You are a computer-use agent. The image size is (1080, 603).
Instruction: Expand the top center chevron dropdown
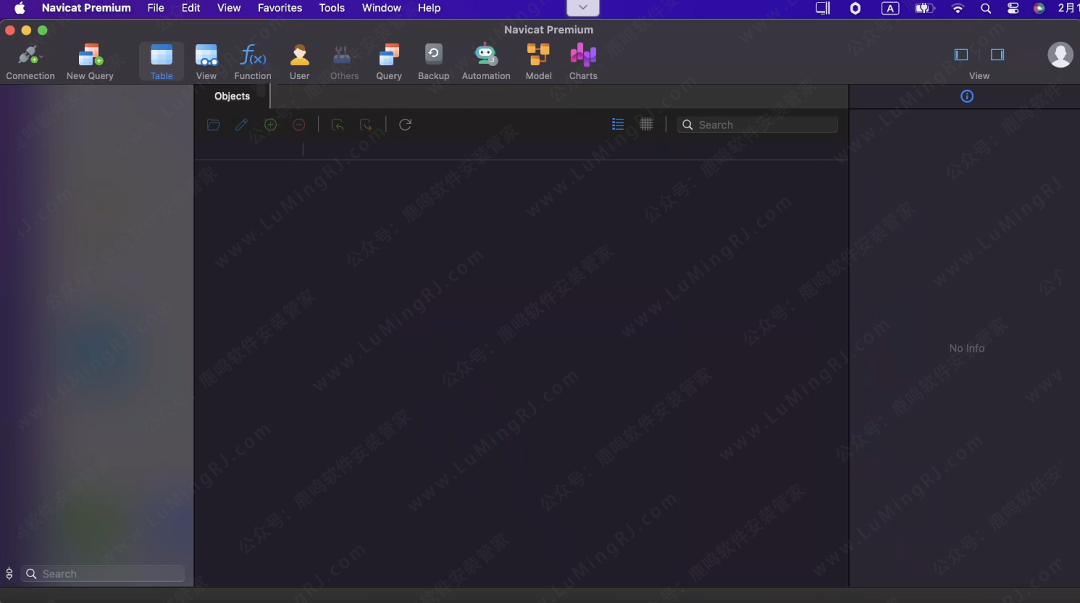point(583,8)
